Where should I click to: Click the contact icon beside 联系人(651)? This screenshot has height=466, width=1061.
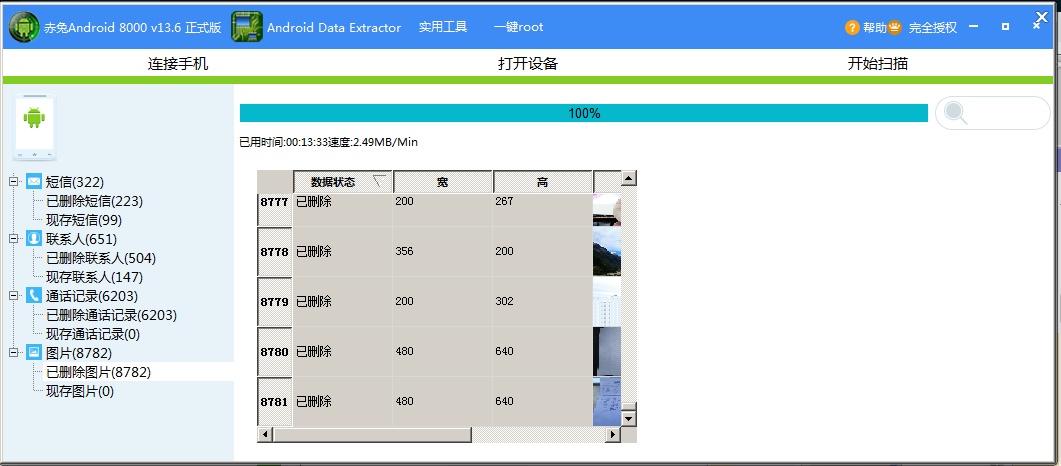click(x=34, y=239)
